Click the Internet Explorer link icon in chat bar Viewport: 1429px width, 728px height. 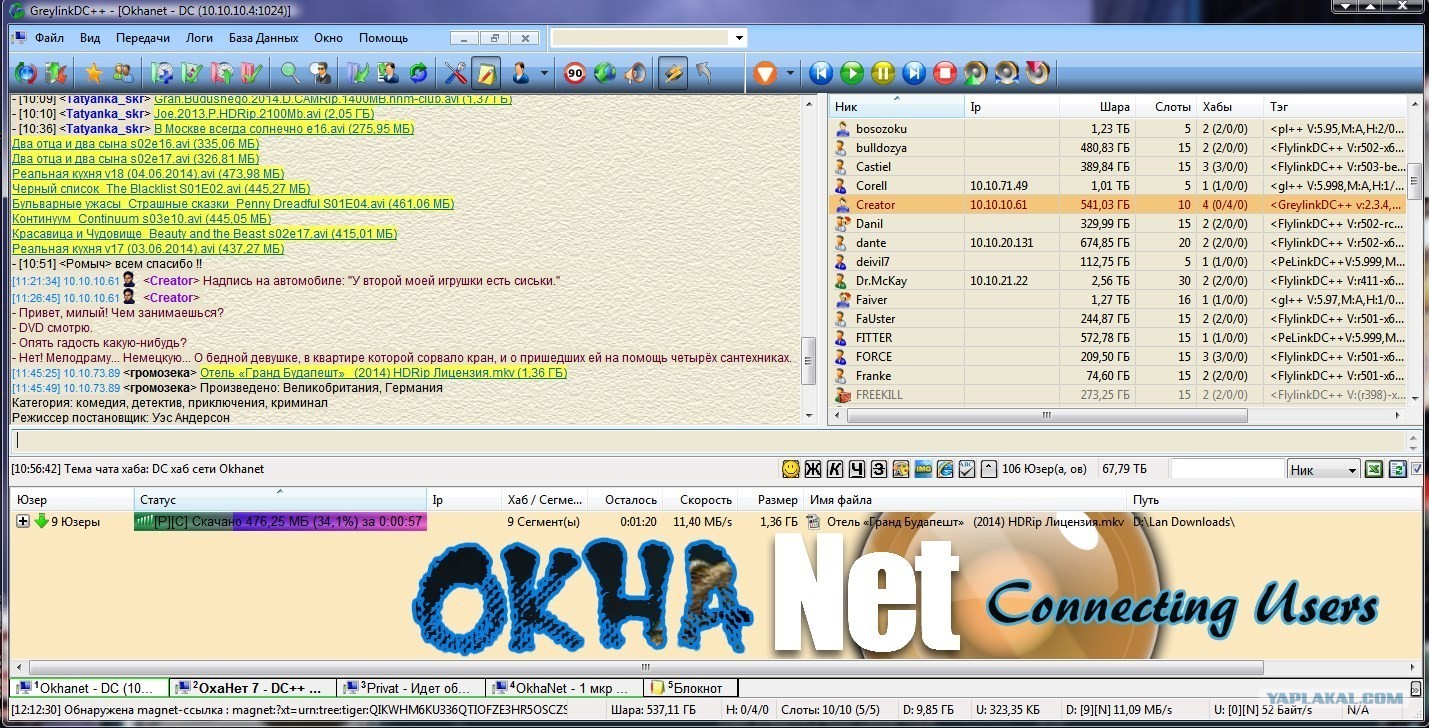(945, 469)
